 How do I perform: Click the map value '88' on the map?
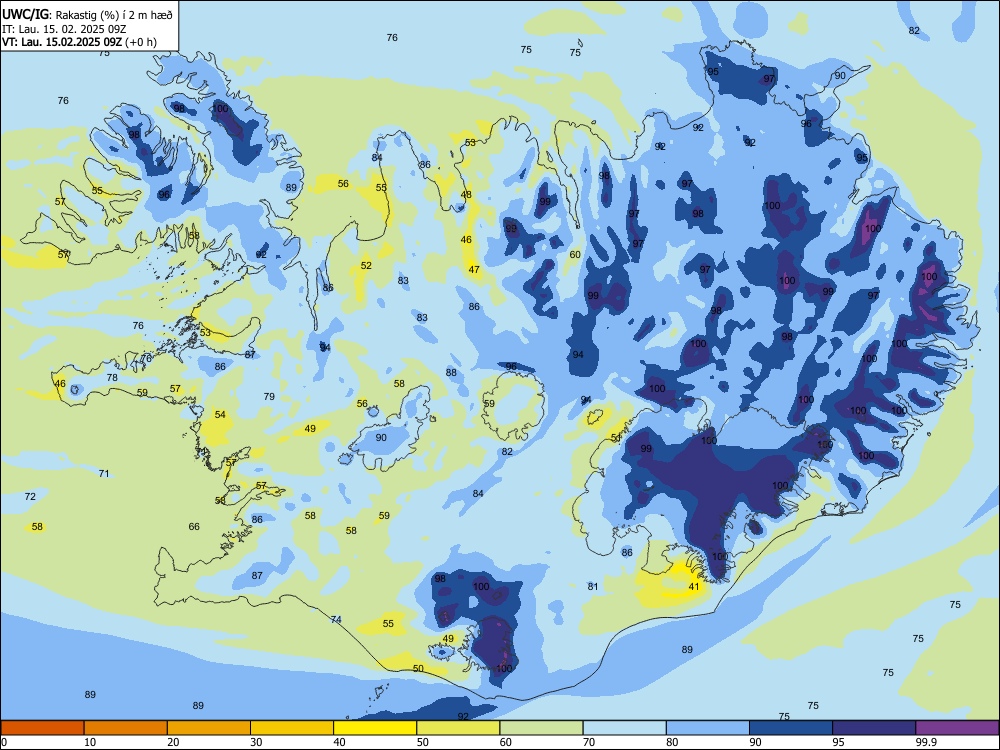coord(452,372)
